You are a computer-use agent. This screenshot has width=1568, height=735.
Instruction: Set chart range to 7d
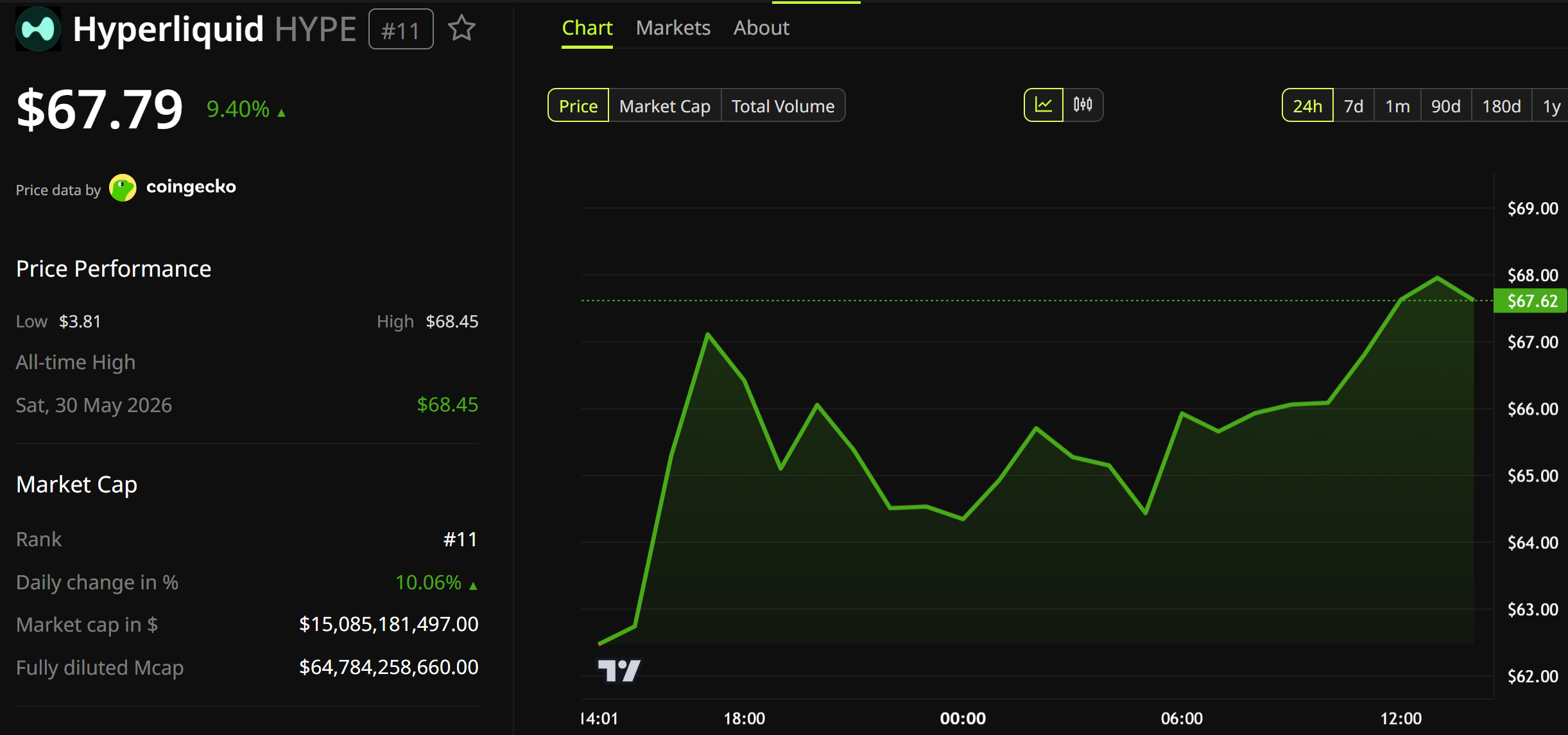1354,105
